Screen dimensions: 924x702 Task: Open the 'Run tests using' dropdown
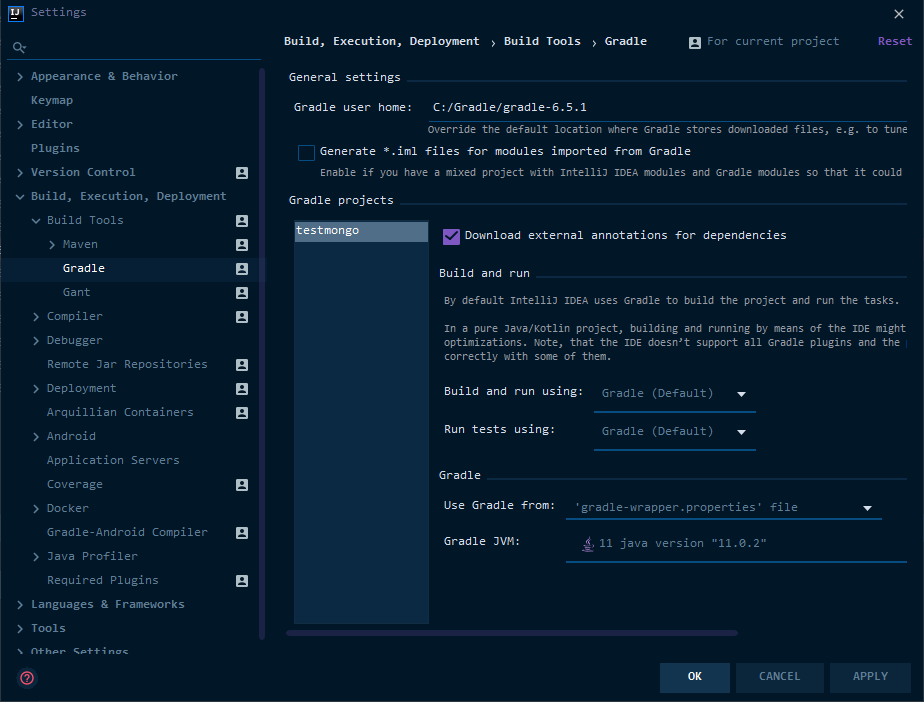pyautogui.click(x=674, y=432)
